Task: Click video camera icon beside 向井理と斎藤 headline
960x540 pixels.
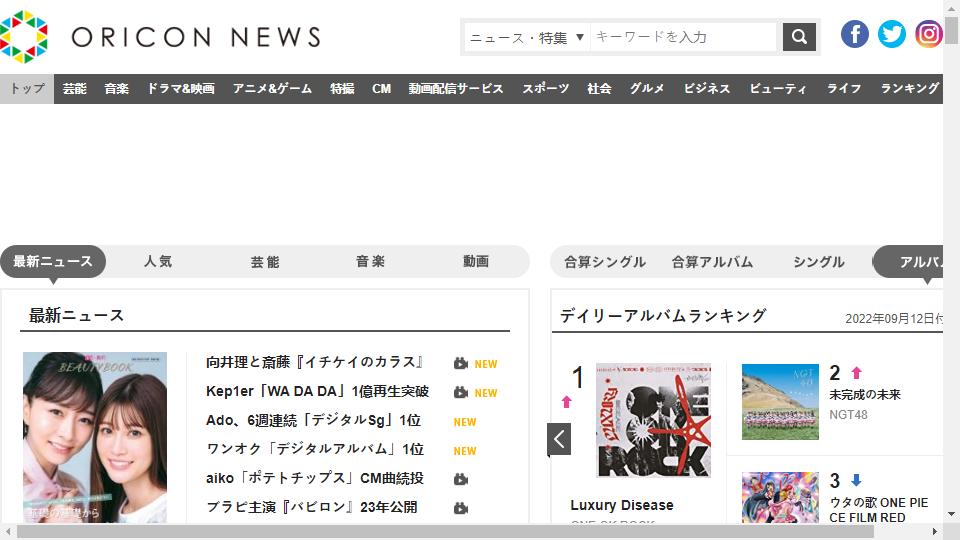Action: click(461, 364)
